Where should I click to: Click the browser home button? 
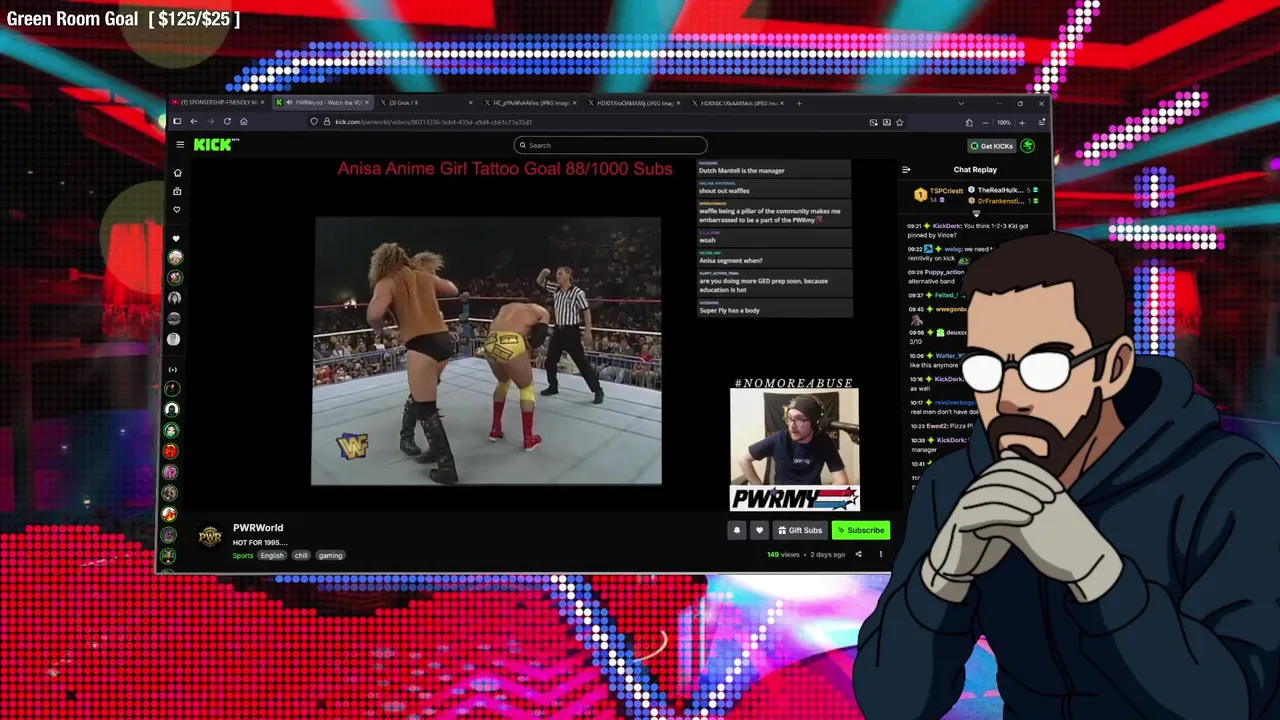point(243,122)
